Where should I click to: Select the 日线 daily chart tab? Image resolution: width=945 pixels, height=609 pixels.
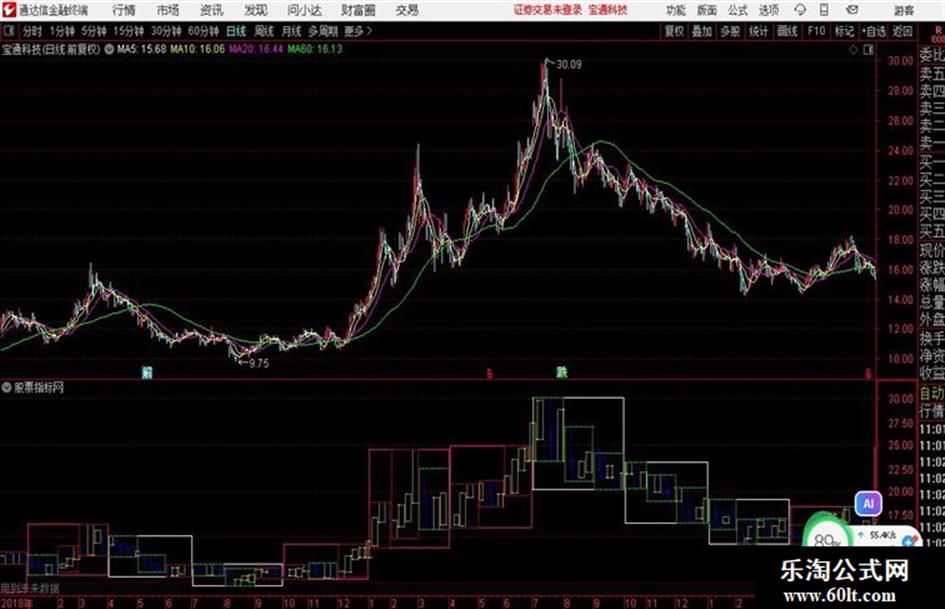pyautogui.click(x=236, y=31)
